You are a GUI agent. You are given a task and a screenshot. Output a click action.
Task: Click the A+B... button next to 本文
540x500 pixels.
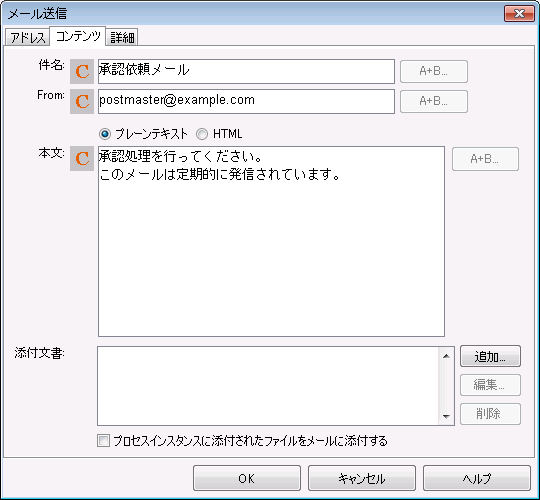tap(485, 159)
